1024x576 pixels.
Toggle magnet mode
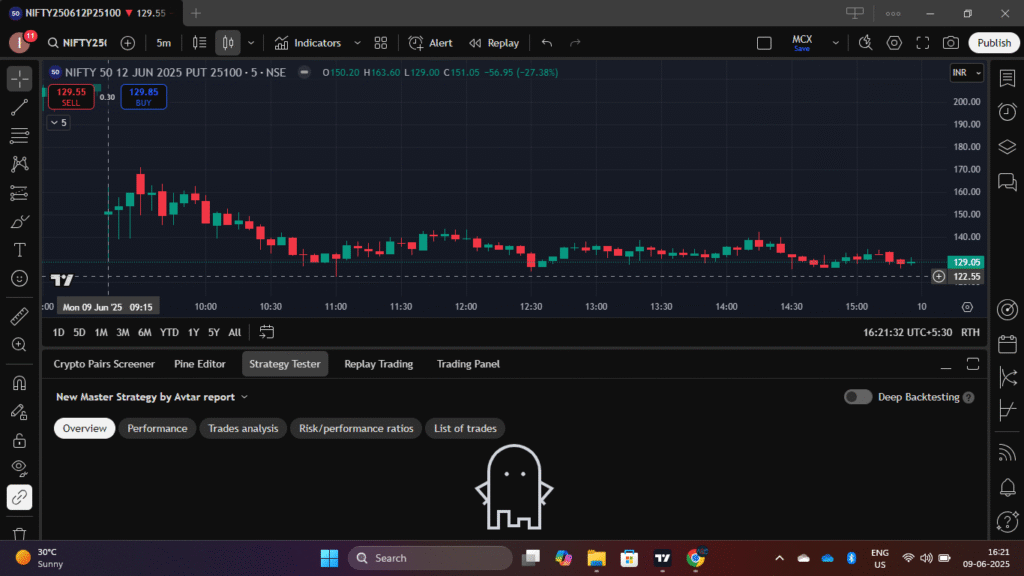[20, 383]
